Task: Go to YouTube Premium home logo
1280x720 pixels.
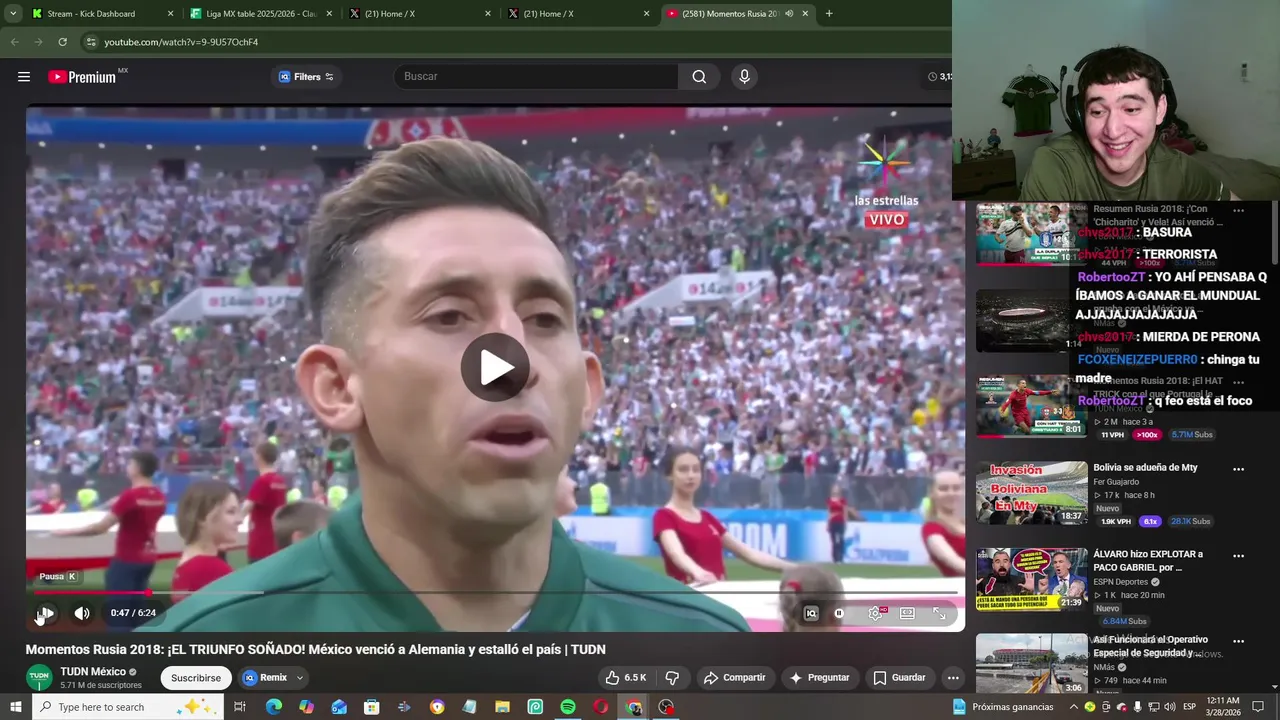Action: pyautogui.click(x=82, y=77)
